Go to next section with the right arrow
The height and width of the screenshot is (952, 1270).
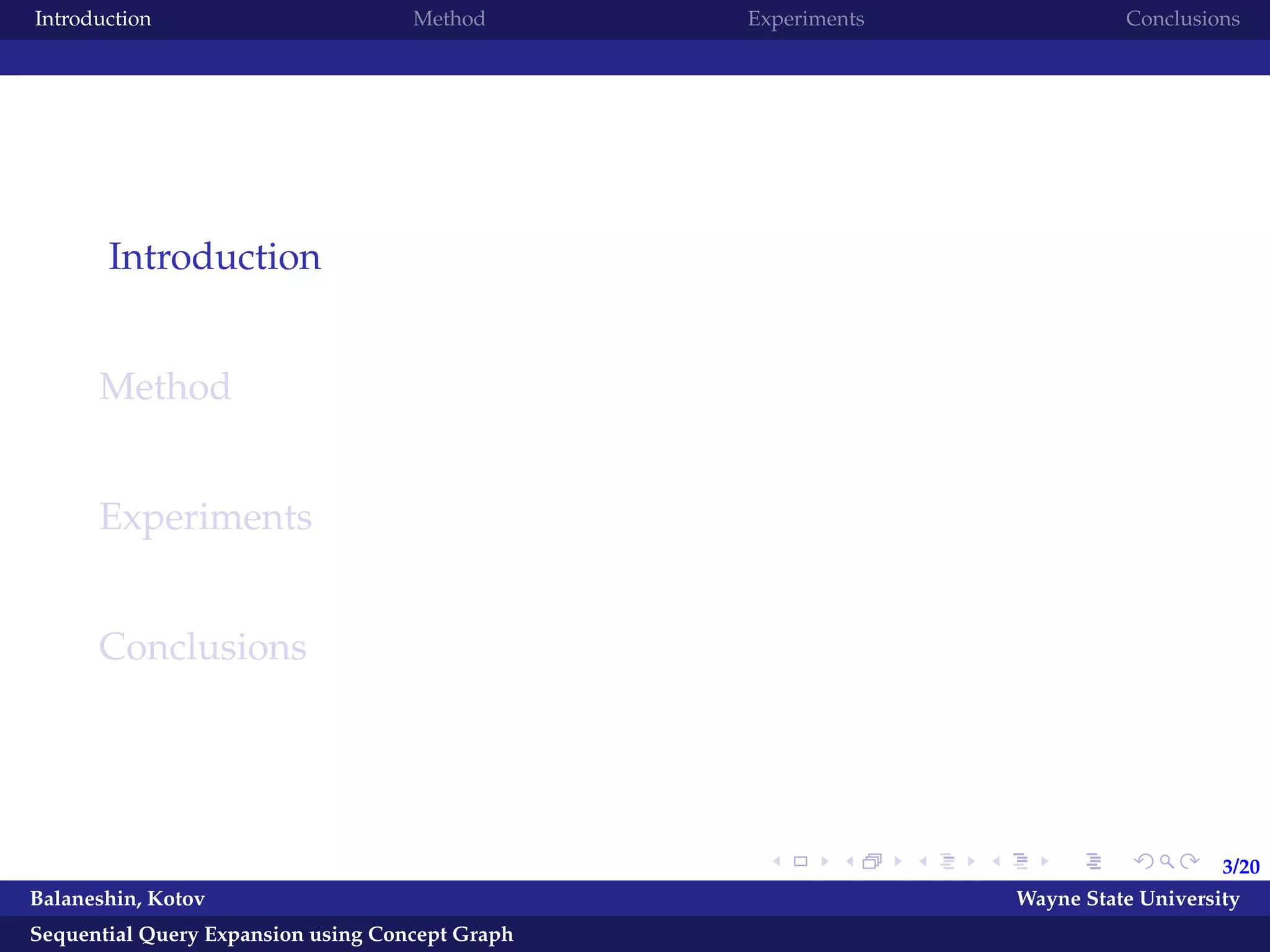point(1045,862)
